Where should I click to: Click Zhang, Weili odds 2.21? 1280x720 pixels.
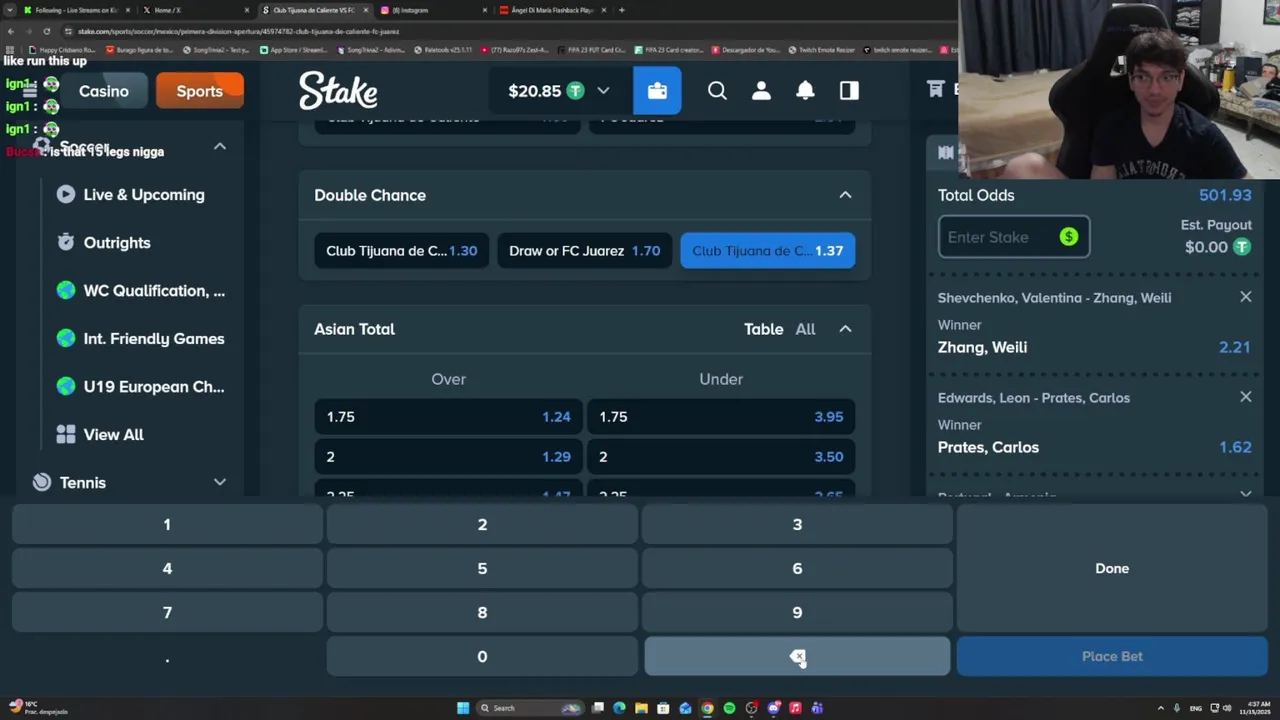point(1235,347)
